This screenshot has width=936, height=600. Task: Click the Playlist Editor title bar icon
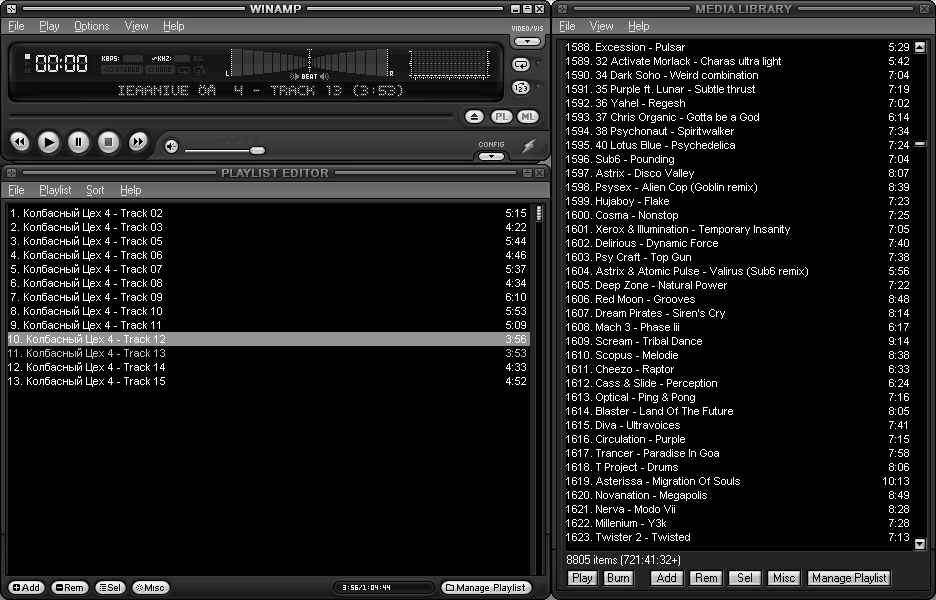11,173
